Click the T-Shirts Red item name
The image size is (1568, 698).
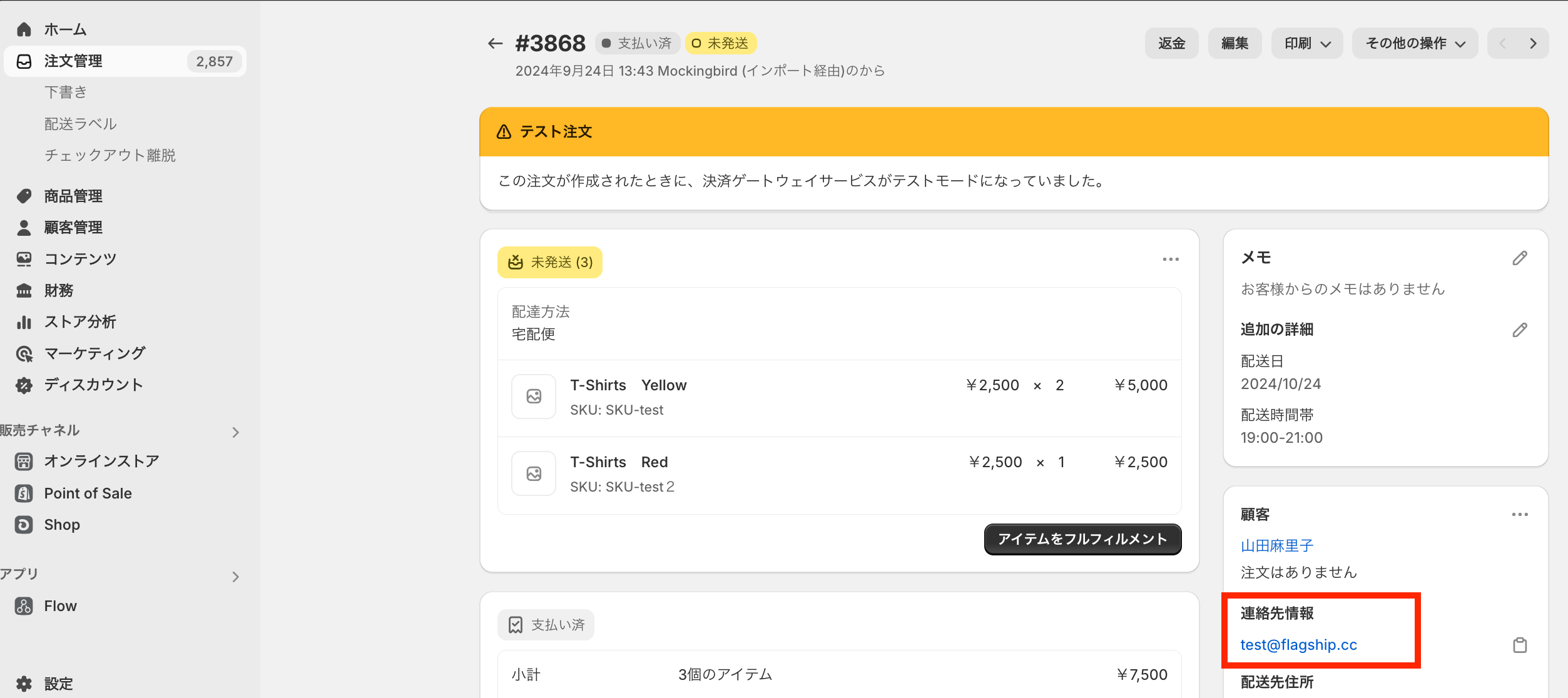pos(619,462)
